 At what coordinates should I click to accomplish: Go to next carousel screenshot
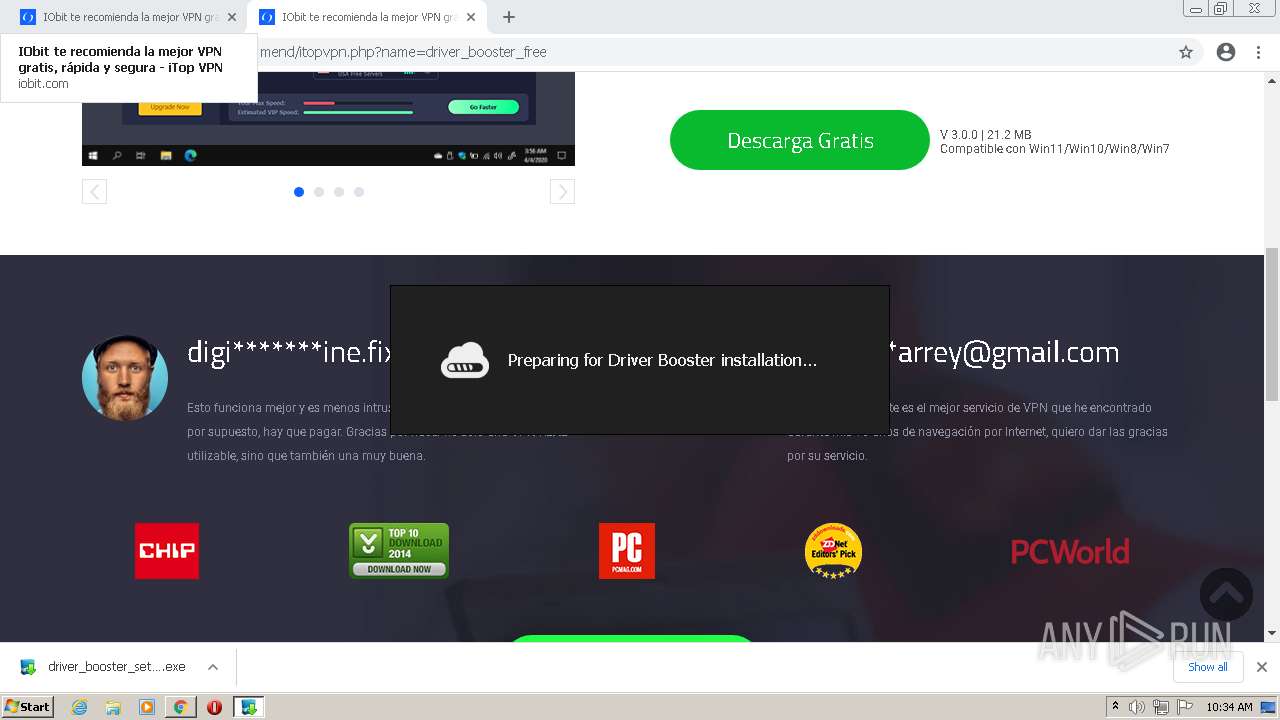point(562,191)
